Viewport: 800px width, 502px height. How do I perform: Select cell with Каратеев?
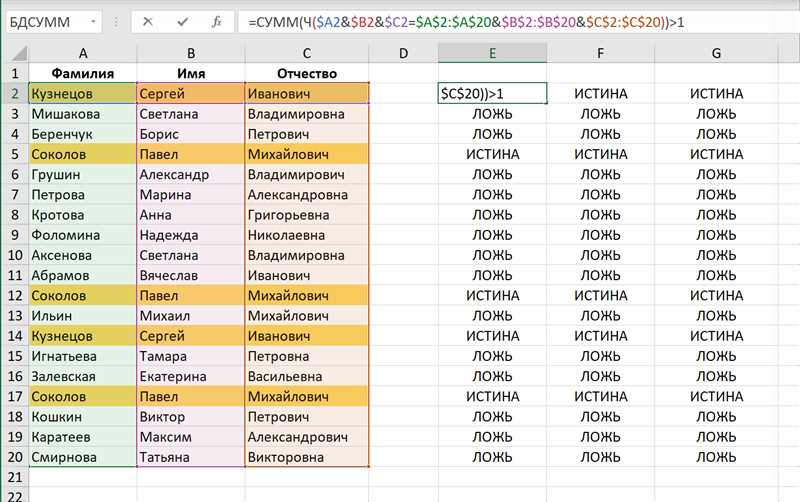pos(83,437)
